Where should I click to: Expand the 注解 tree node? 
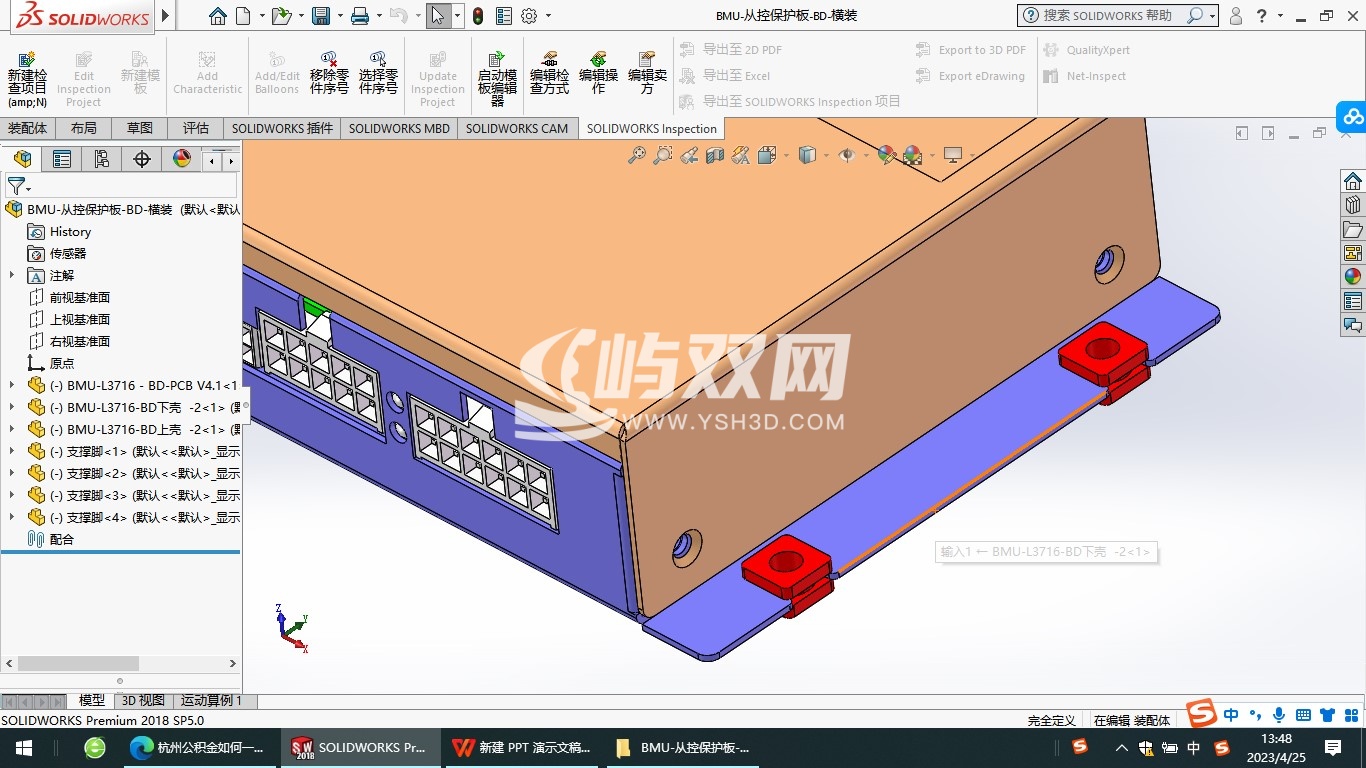point(12,275)
